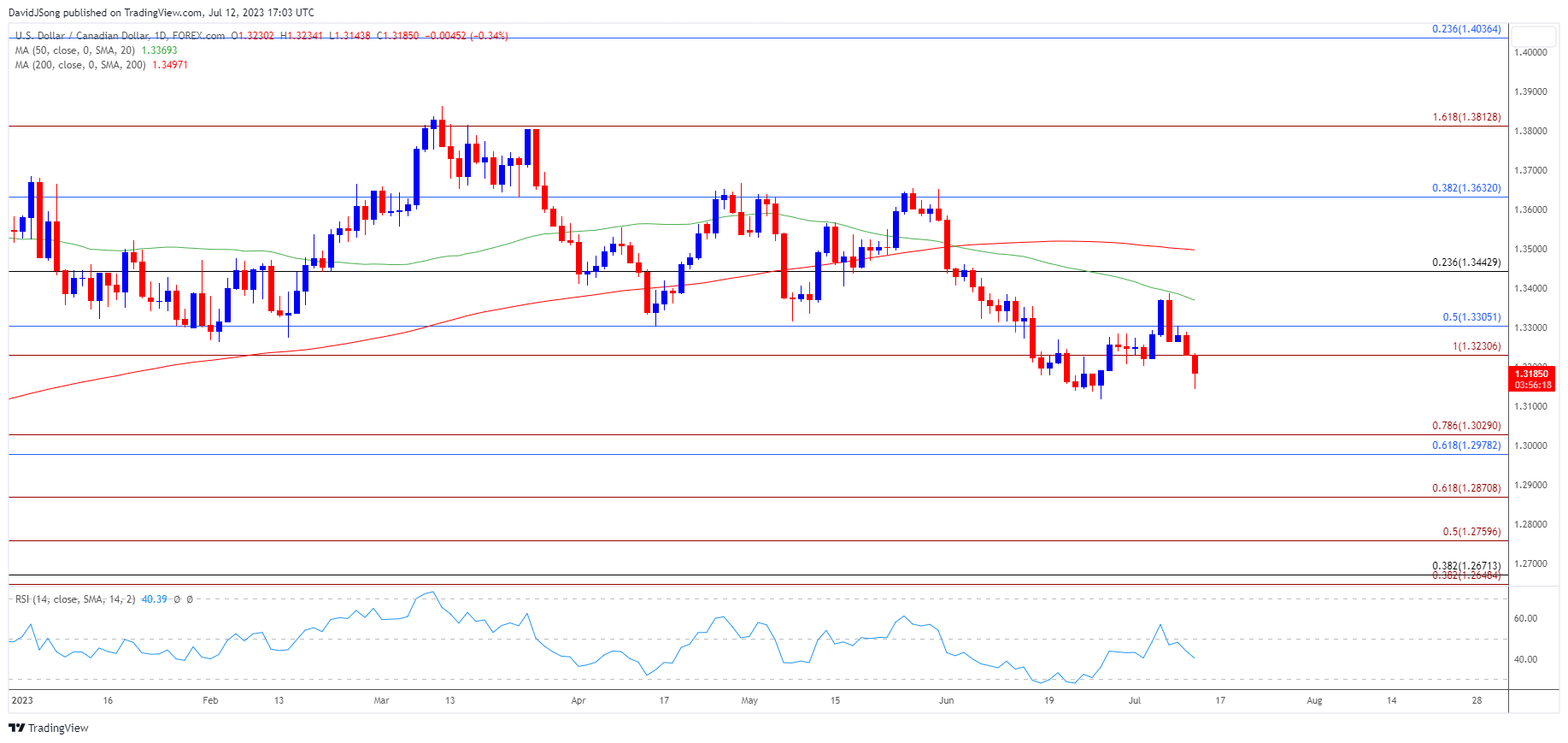Image resolution: width=1568 pixels, height=743 pixels.
Task: Click the TradingView logo icon
Action: click(16, 728)
